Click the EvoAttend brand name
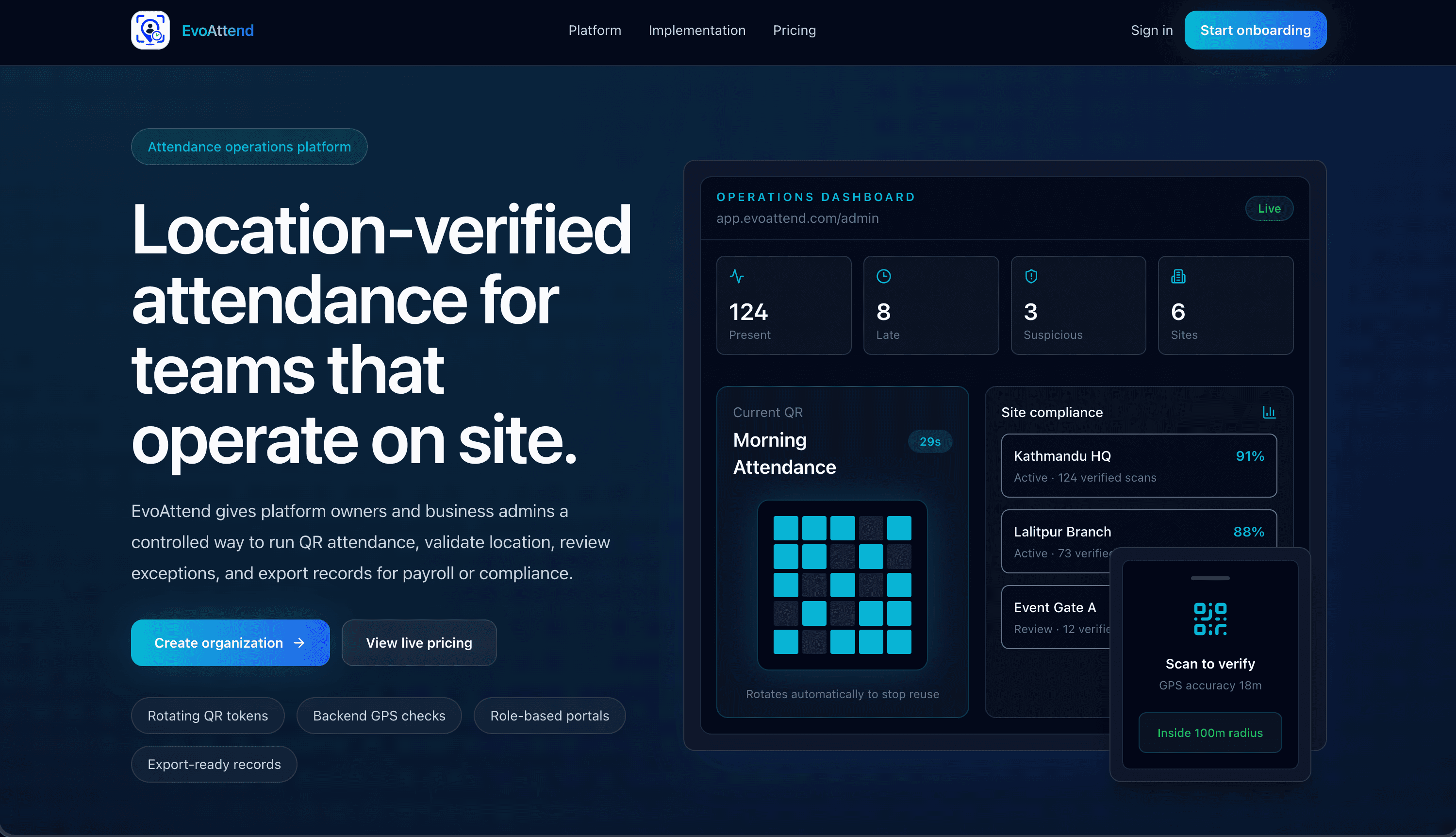Screen dimensions: 1456x837 pyautogui.click(x=218, y=31)
